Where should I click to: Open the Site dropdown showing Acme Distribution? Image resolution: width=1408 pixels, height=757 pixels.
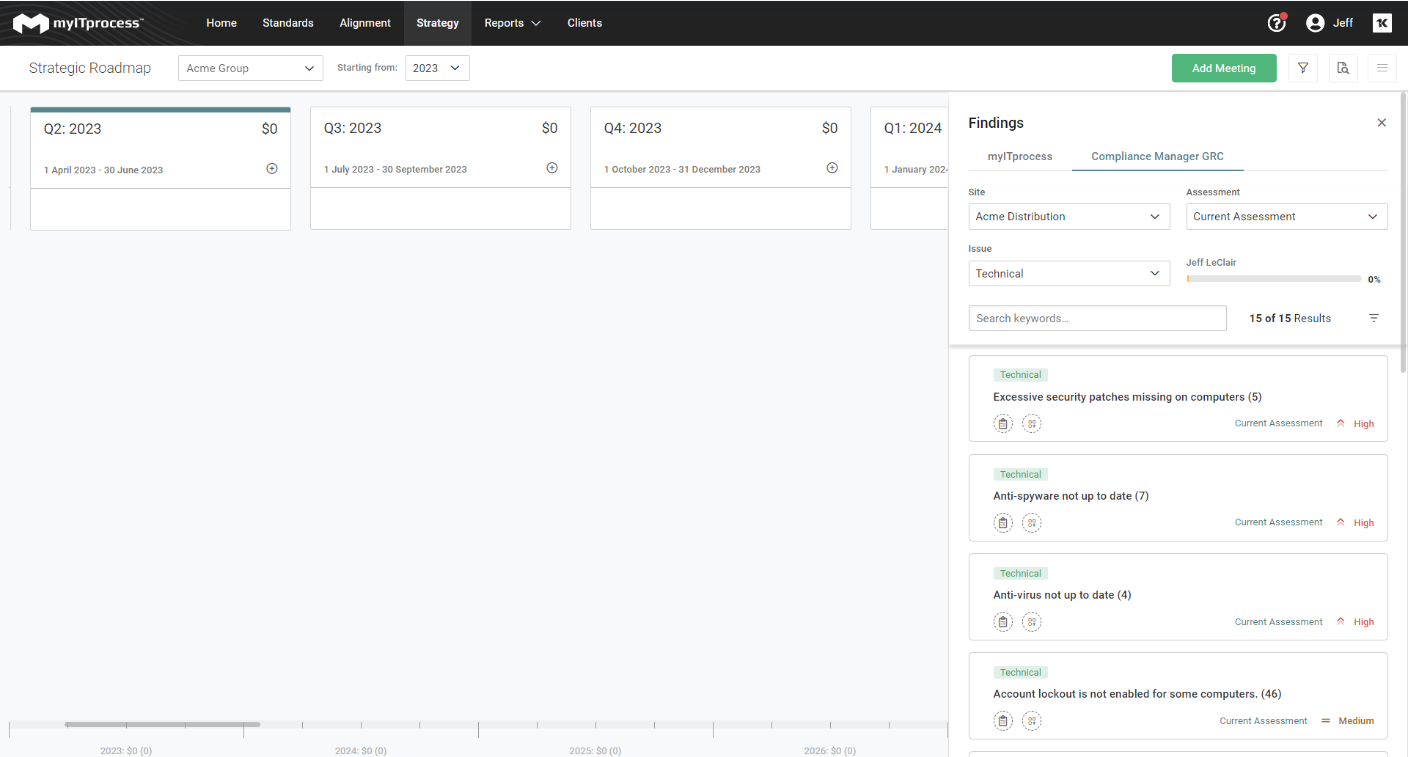point(1068,216)
